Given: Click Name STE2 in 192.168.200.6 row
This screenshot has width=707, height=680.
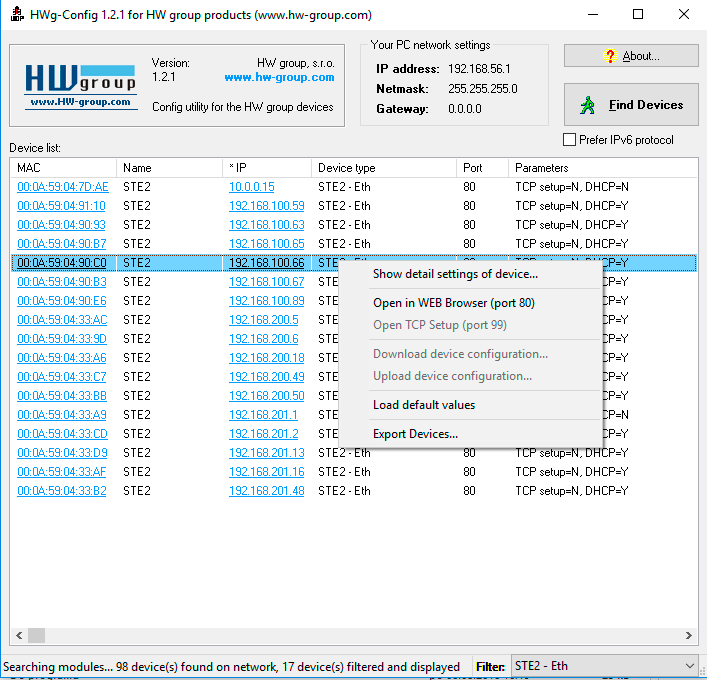Looking at the screenshot, I should [x=137, y=339].
